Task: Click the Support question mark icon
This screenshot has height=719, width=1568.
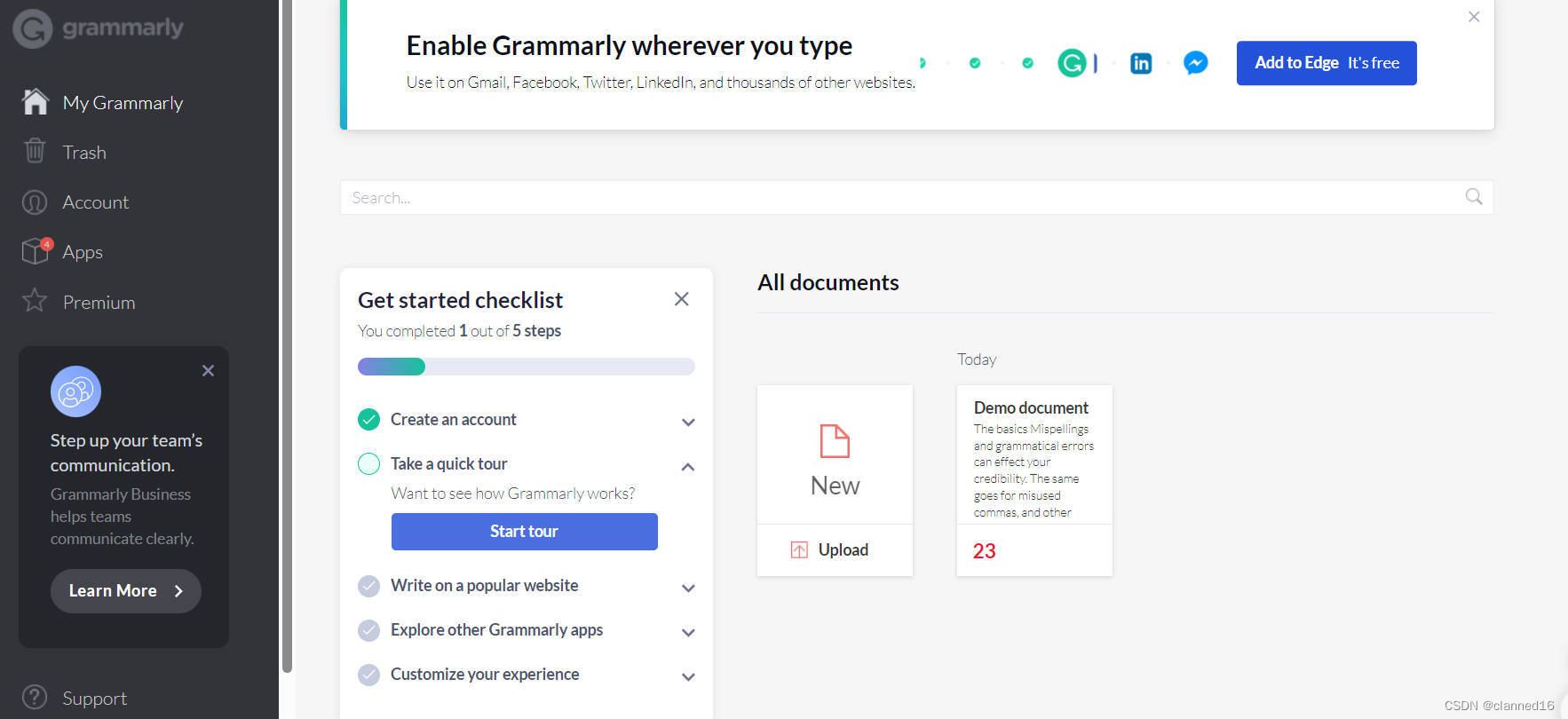Action: coord(35,698)
